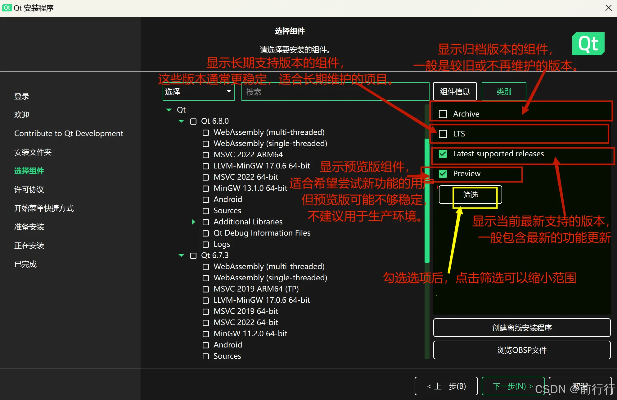Focus the component search field
Image resolution: width=617 pixels, height=400 pixels.
pyautogui.click(x=335, y=92)
